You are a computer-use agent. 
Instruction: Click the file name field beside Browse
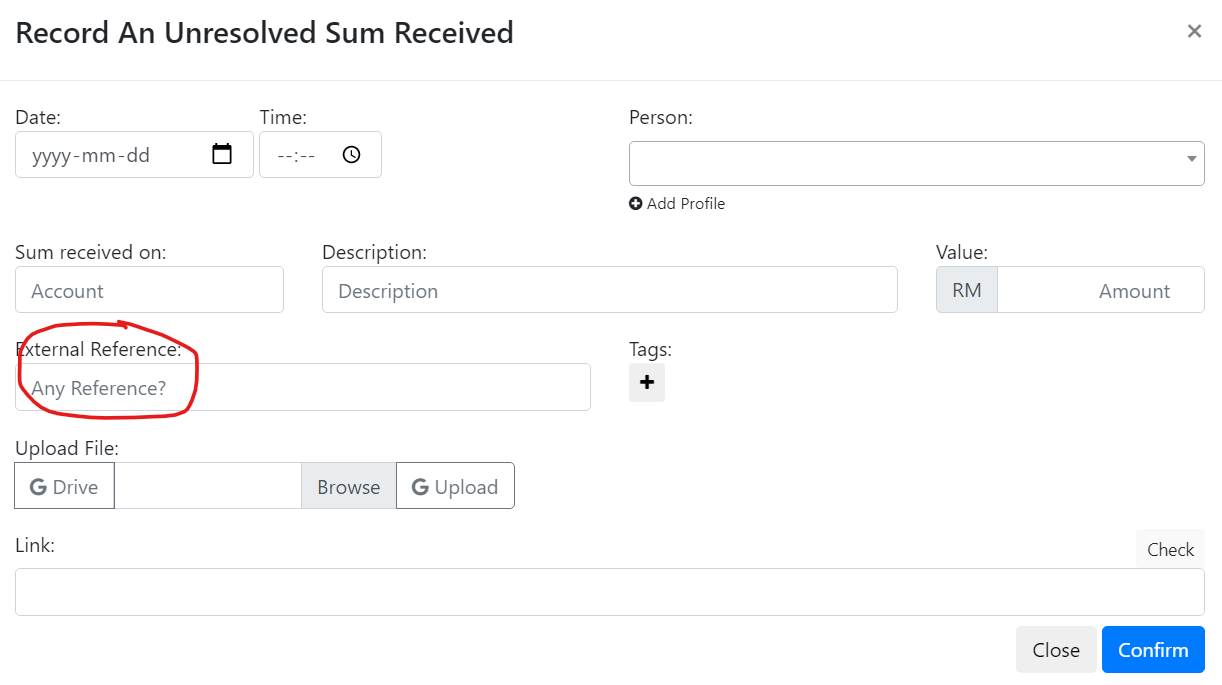click(x=208, y=486)
